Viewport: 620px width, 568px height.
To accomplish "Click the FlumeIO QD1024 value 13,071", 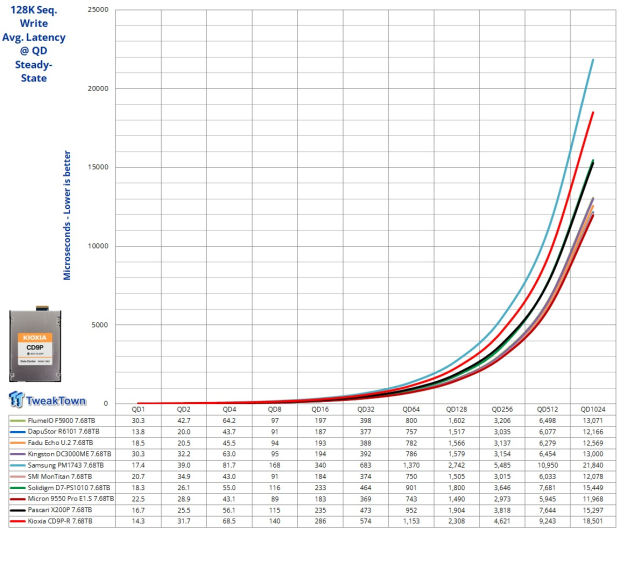I will pos(593,420).
